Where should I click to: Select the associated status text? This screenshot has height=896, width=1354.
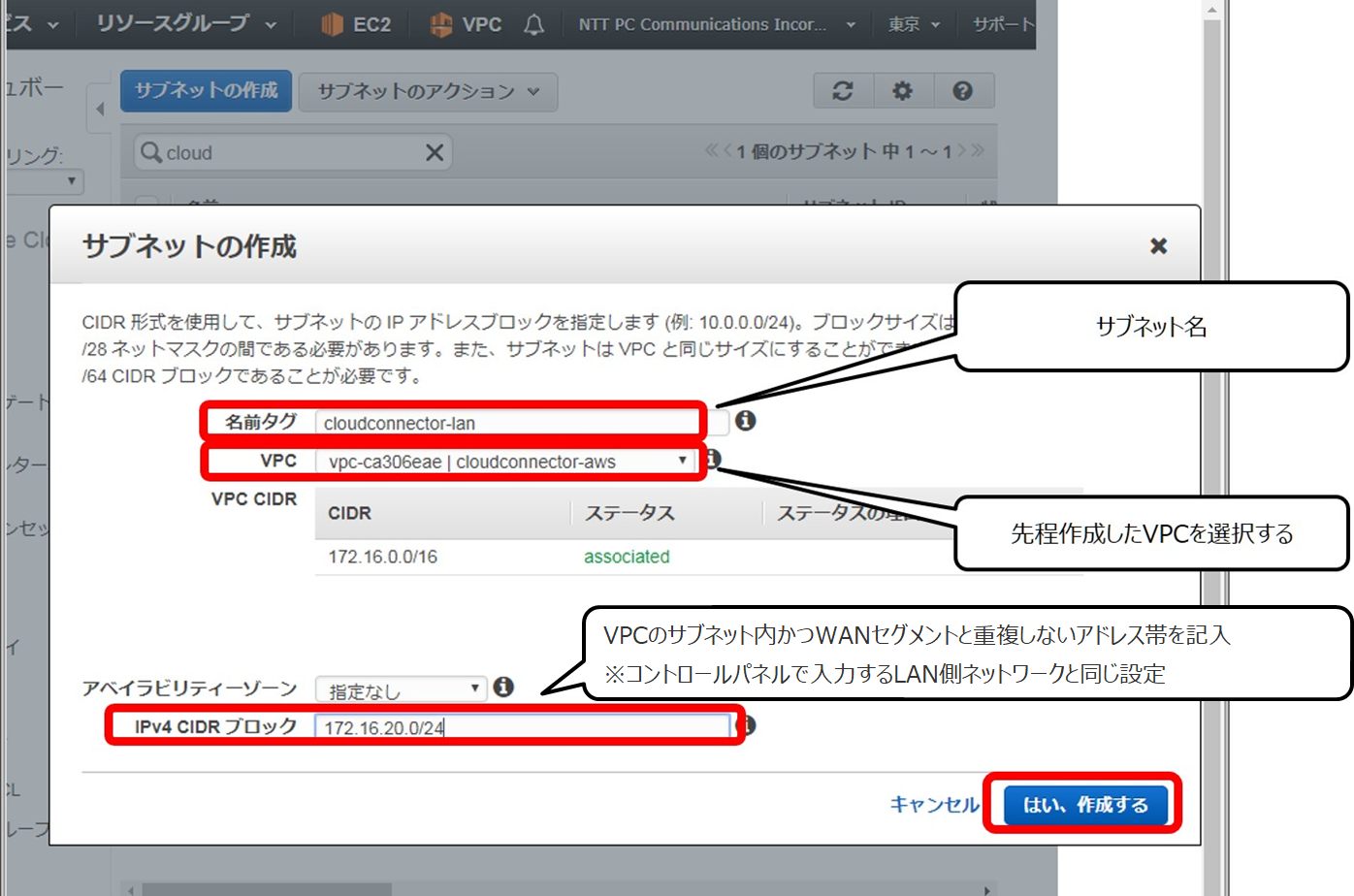(x=627, y=557)
